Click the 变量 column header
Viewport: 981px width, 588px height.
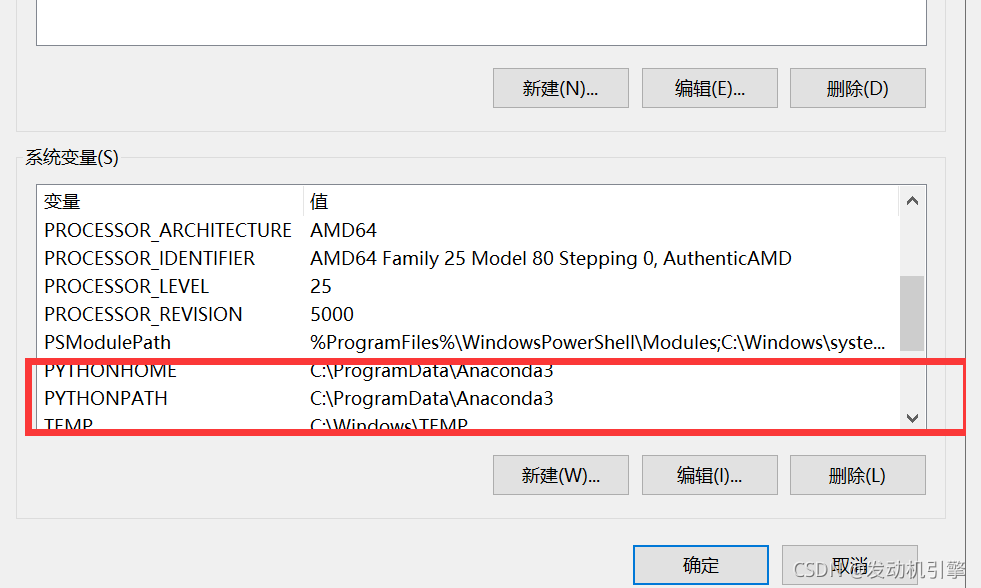click(x=62, y=201)
